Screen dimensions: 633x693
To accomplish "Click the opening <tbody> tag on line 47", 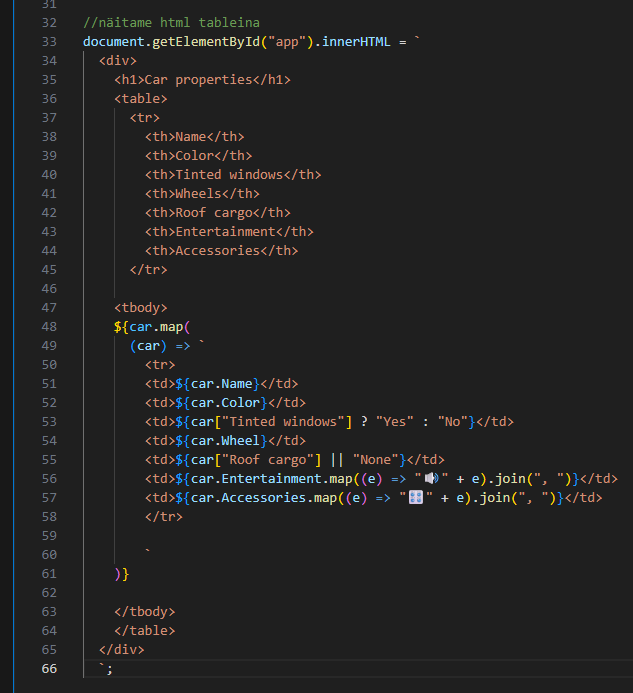I will (x=141, y=308).
